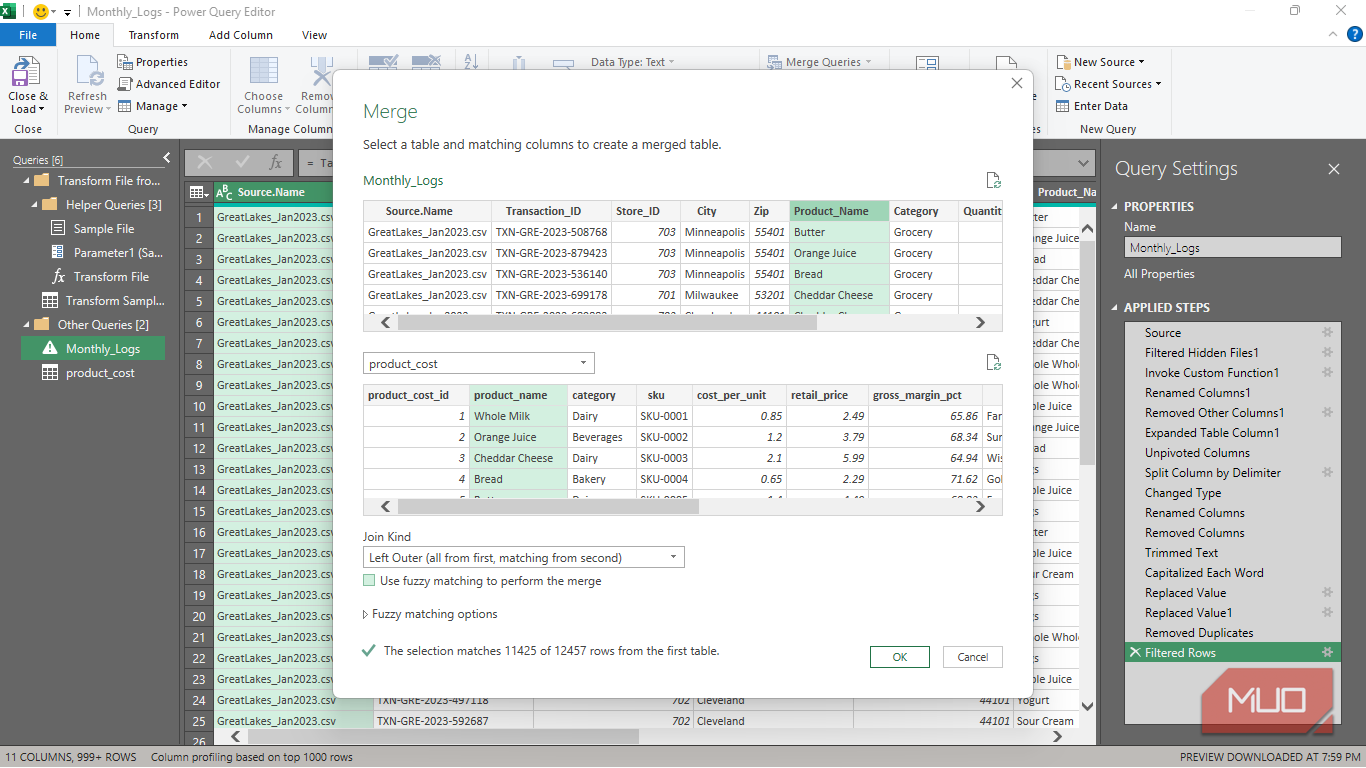Expand the formula bar dropdown arrow

pyautogui.click(x=1085, y=162)
